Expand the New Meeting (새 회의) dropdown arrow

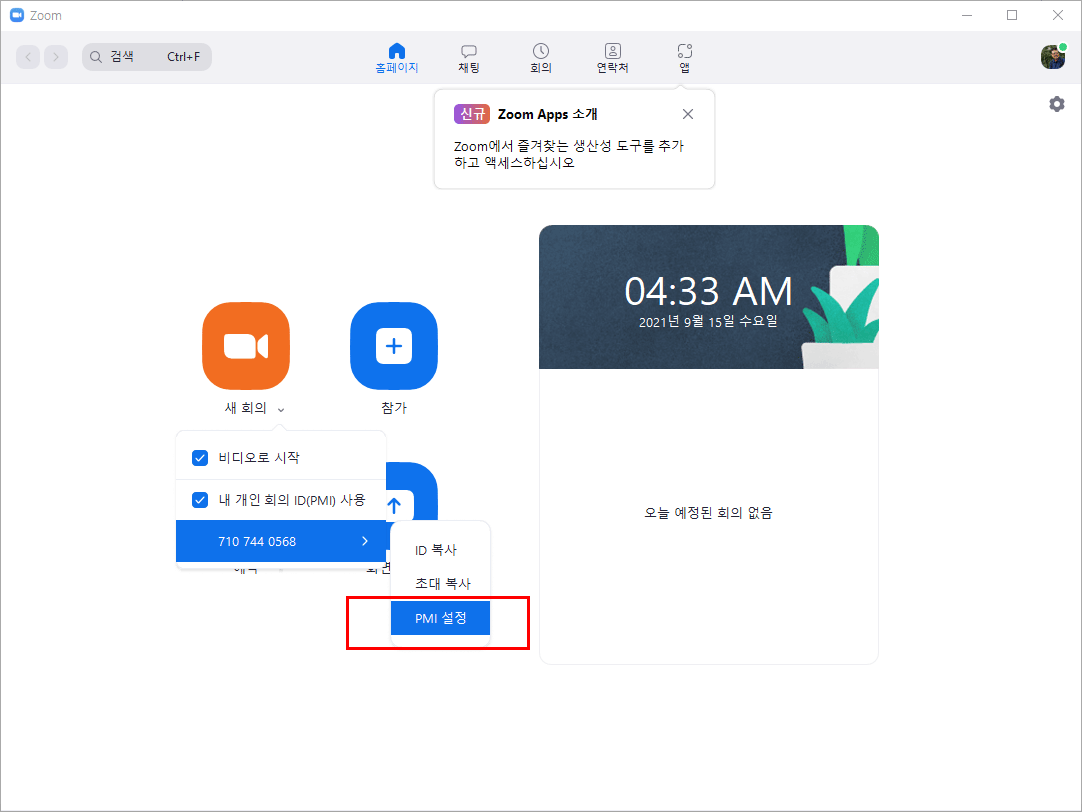coord(281,410)
